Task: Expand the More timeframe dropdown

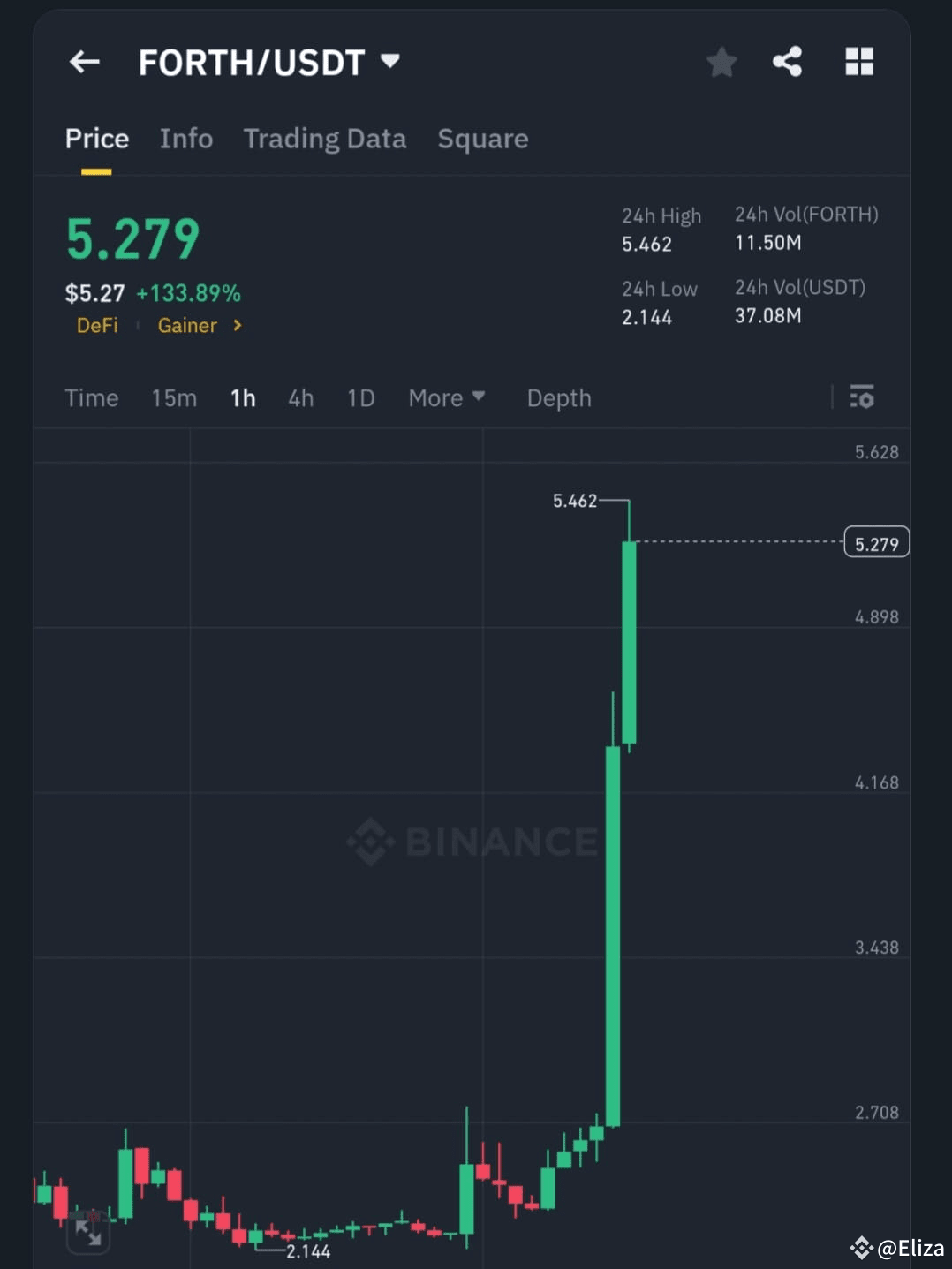Action: tap(446, 397)
